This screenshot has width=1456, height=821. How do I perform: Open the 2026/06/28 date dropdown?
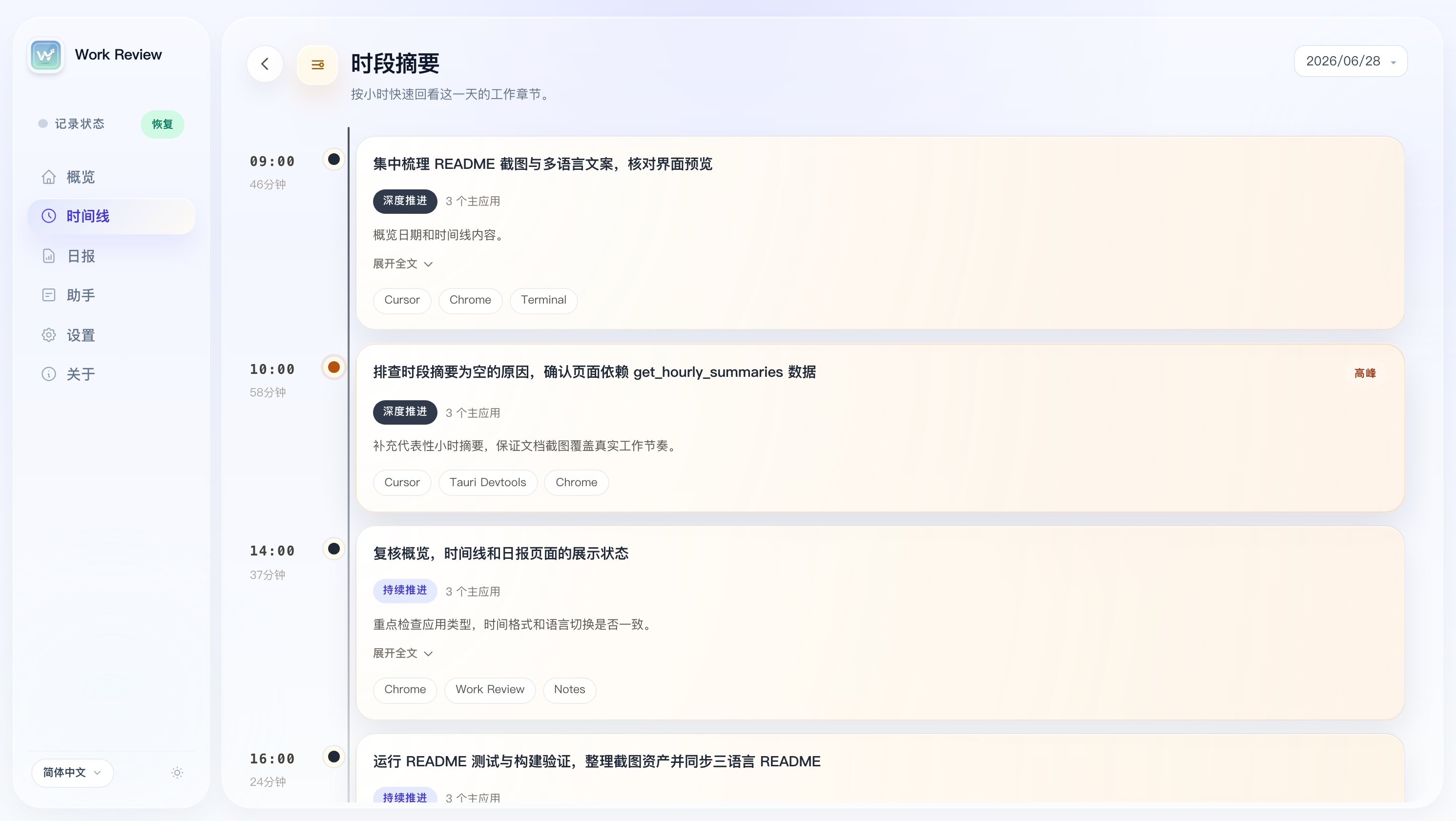pos(1351,61)
